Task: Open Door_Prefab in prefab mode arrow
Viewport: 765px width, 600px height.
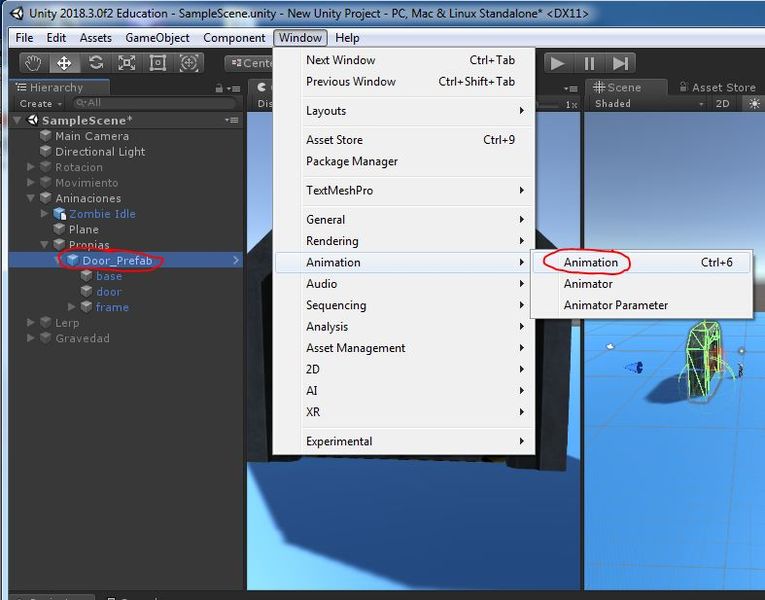Action: (x=236, y=260)
